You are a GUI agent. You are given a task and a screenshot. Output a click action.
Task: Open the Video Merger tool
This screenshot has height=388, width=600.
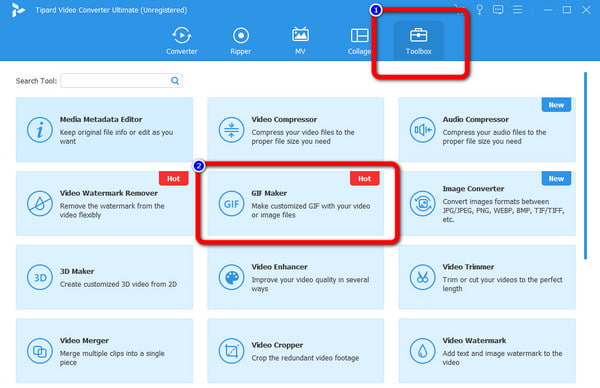[x=104, y=351]
